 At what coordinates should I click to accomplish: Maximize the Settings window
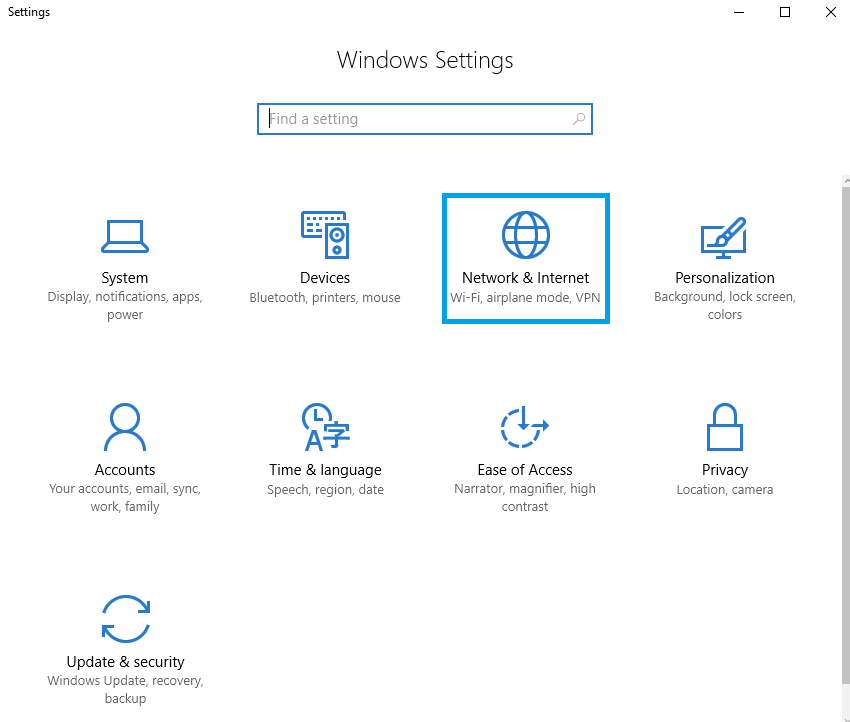click(x=784, y=12)
